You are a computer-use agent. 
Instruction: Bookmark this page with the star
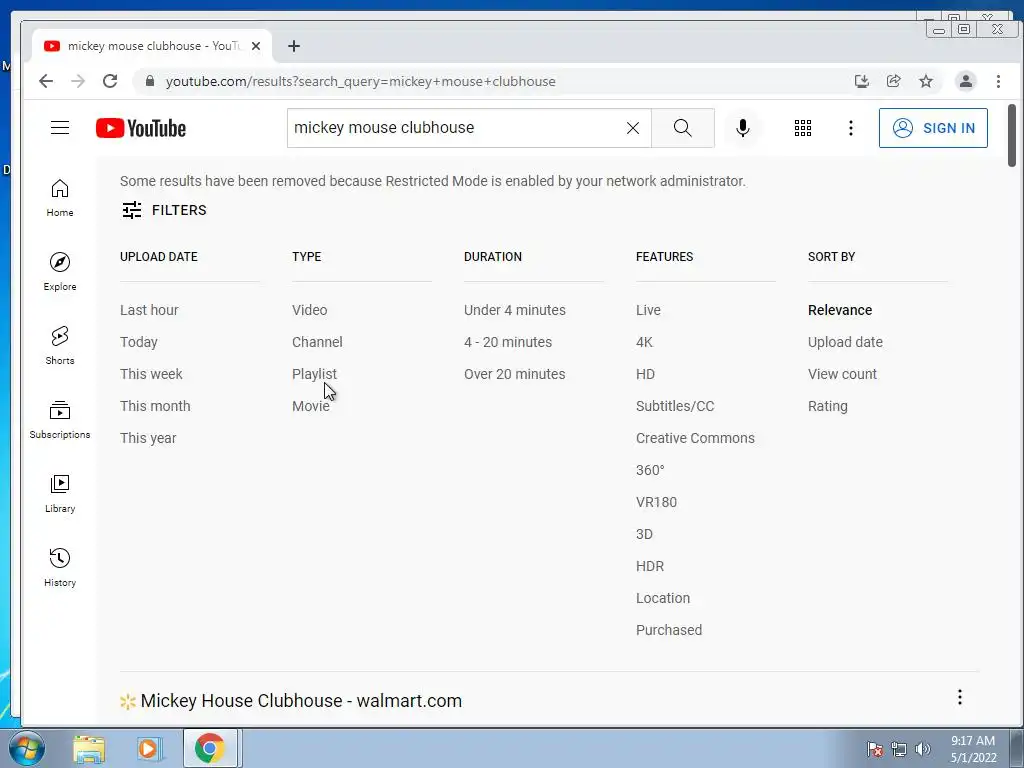click(925, 81)
